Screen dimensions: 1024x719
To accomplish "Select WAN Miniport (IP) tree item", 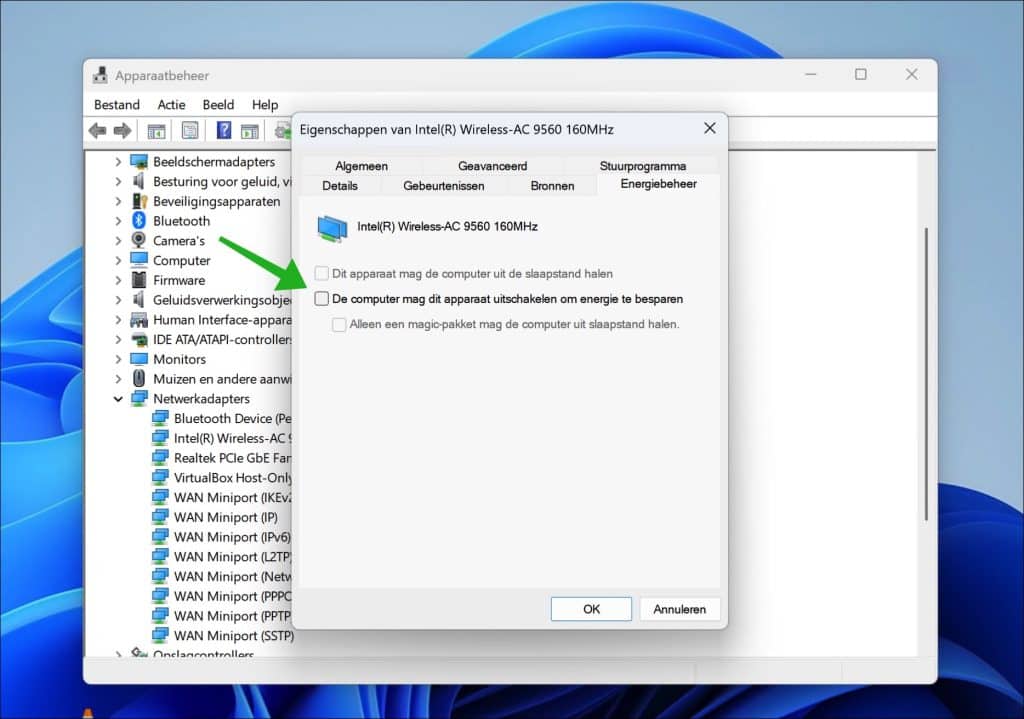I will coord(226,517).
